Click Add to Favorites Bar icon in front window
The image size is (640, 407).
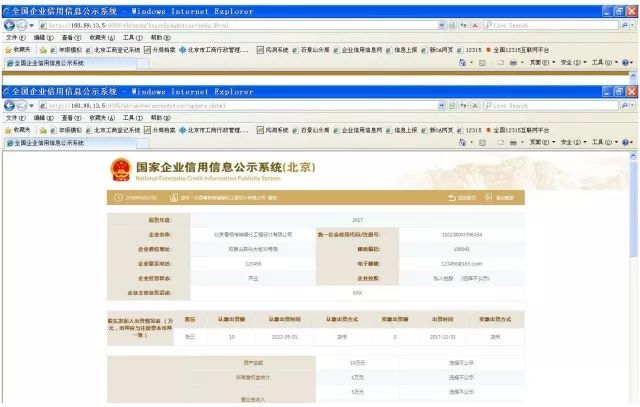[43, 130]
